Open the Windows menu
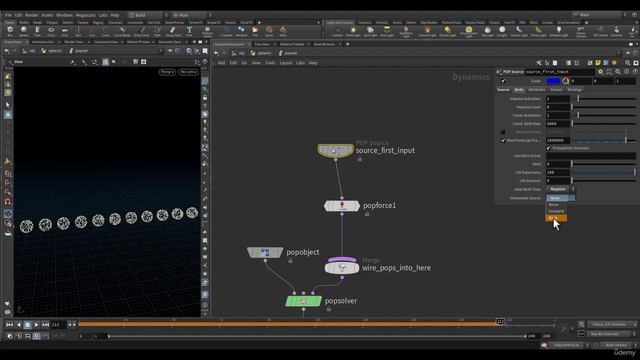 [64, 15]
